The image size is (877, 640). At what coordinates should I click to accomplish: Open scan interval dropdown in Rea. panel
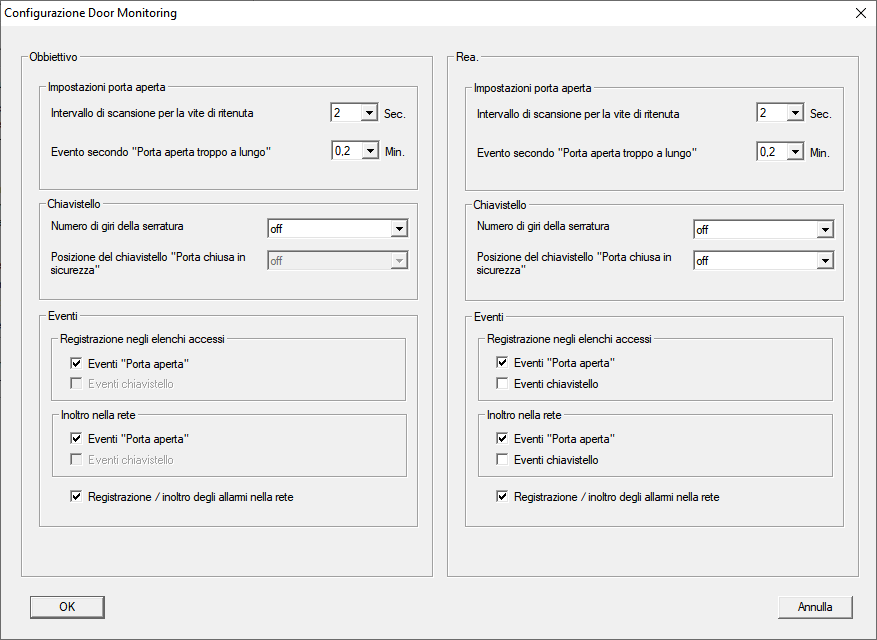pyautogui.click(x=794, y=113)
